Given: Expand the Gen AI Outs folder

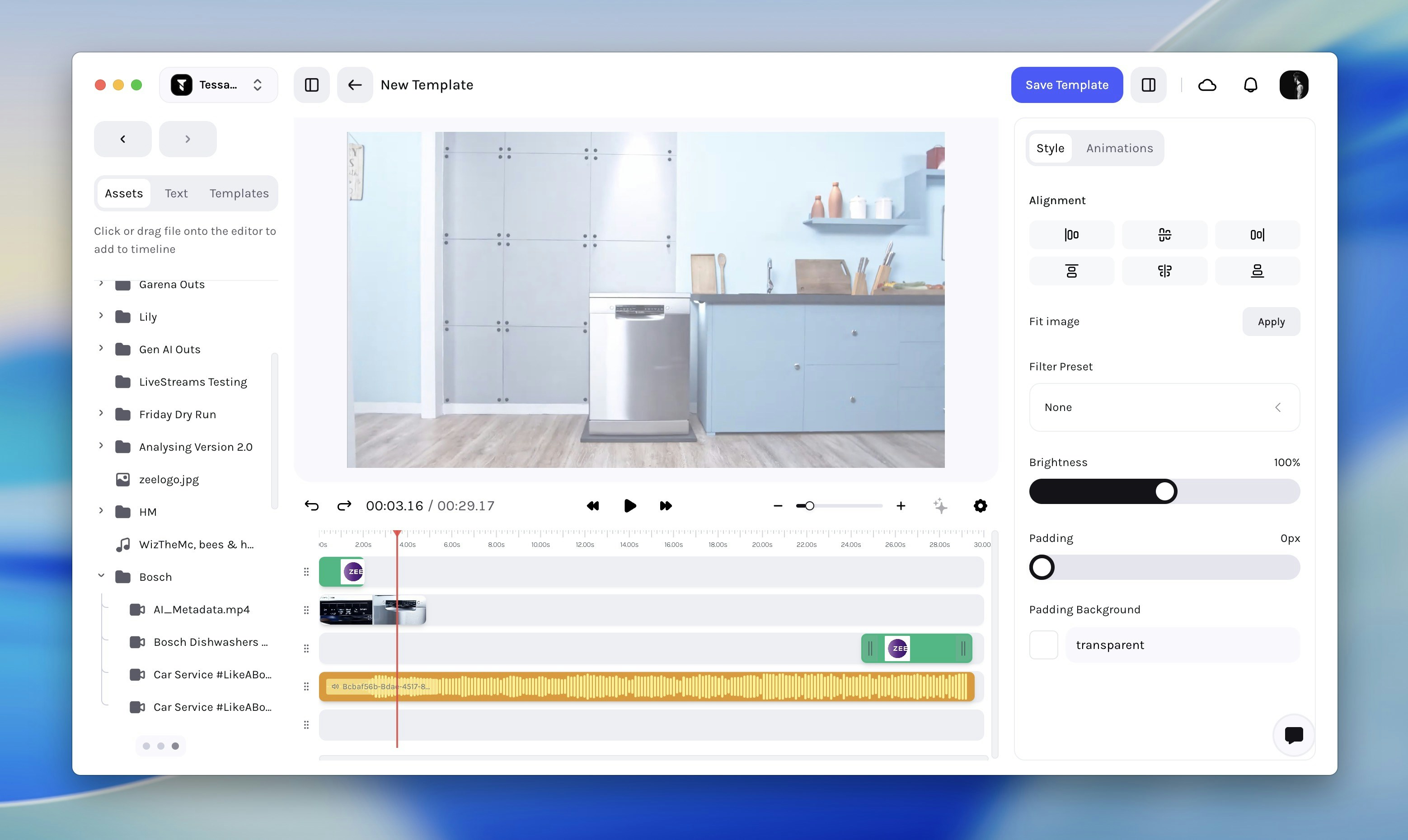Looking at the screenshot, I should 101,348.
